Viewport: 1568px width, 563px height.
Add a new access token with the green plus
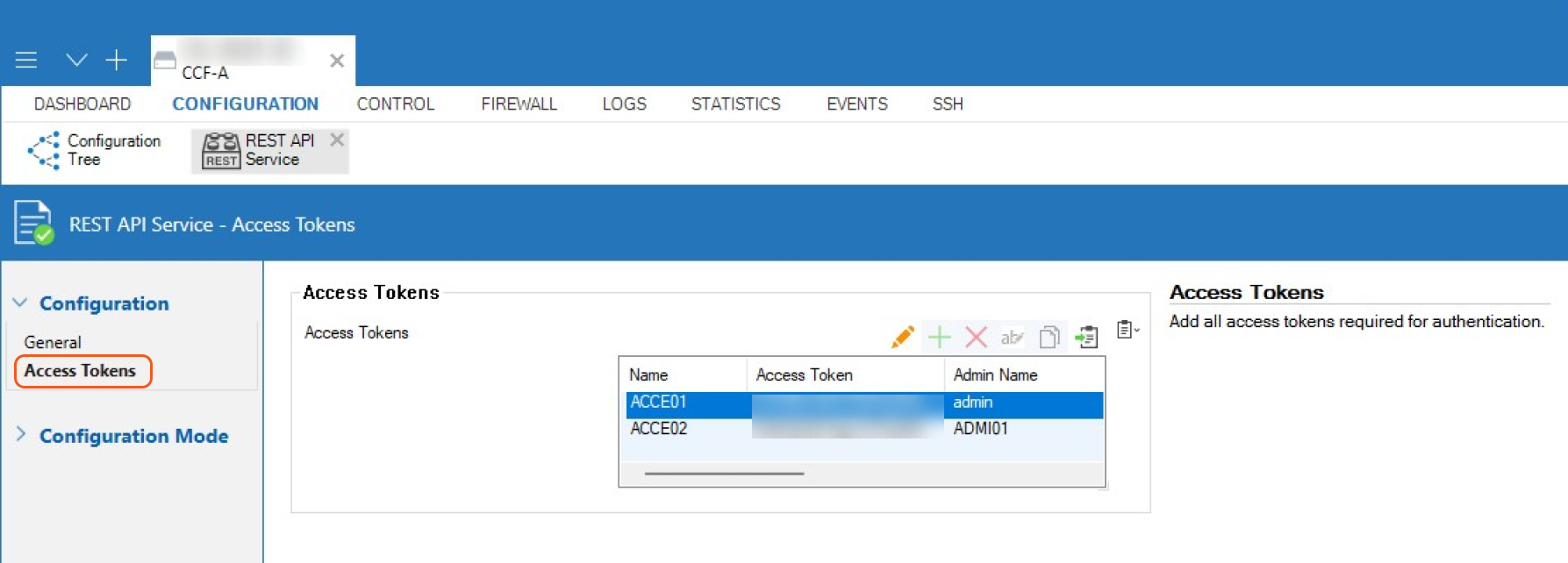click(939, 337)
